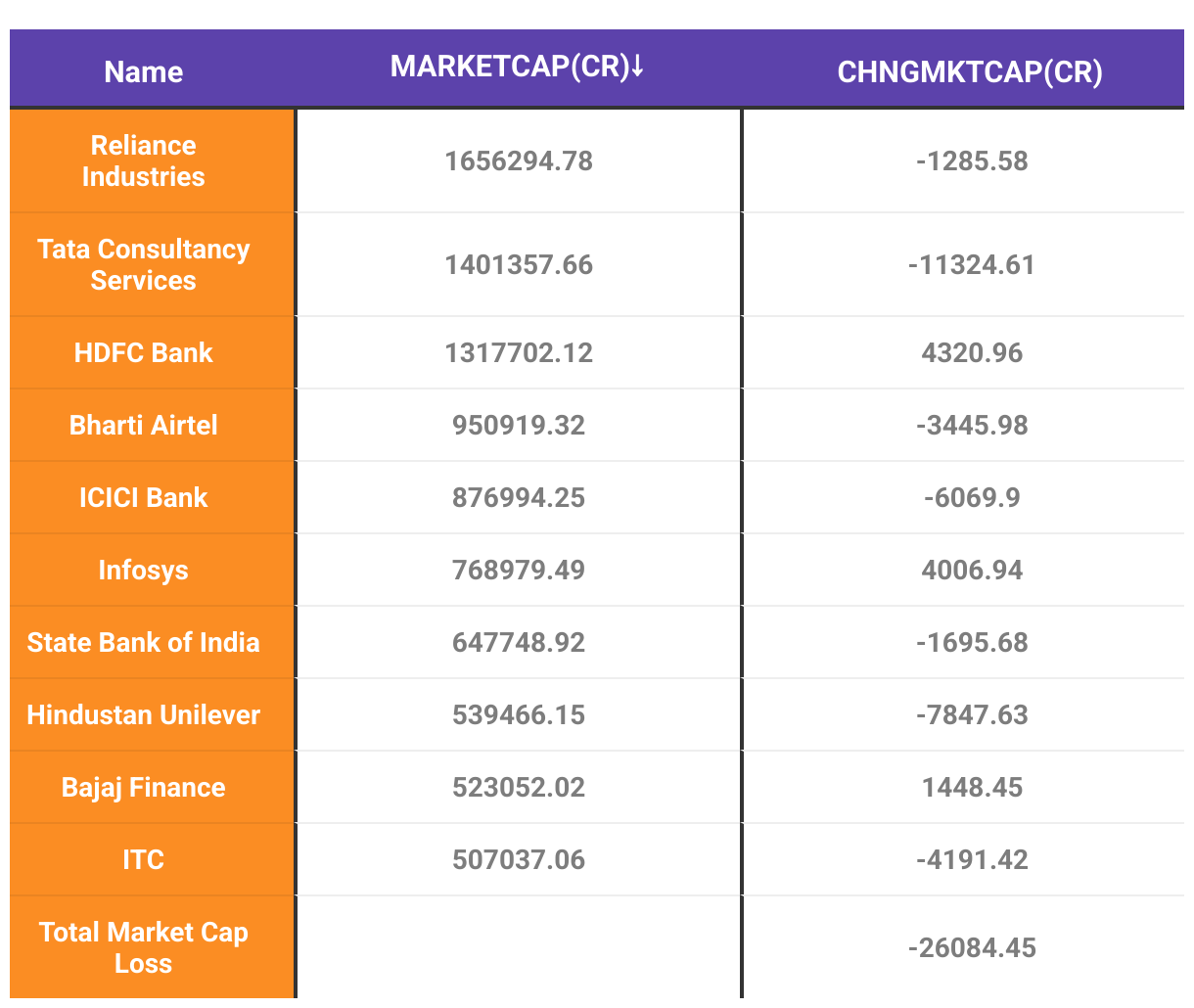The width and height of the screenshot is (1194, 1008).
Task: Sort by the MARKETCAP(CR) column header
Action: click(509, 67)
